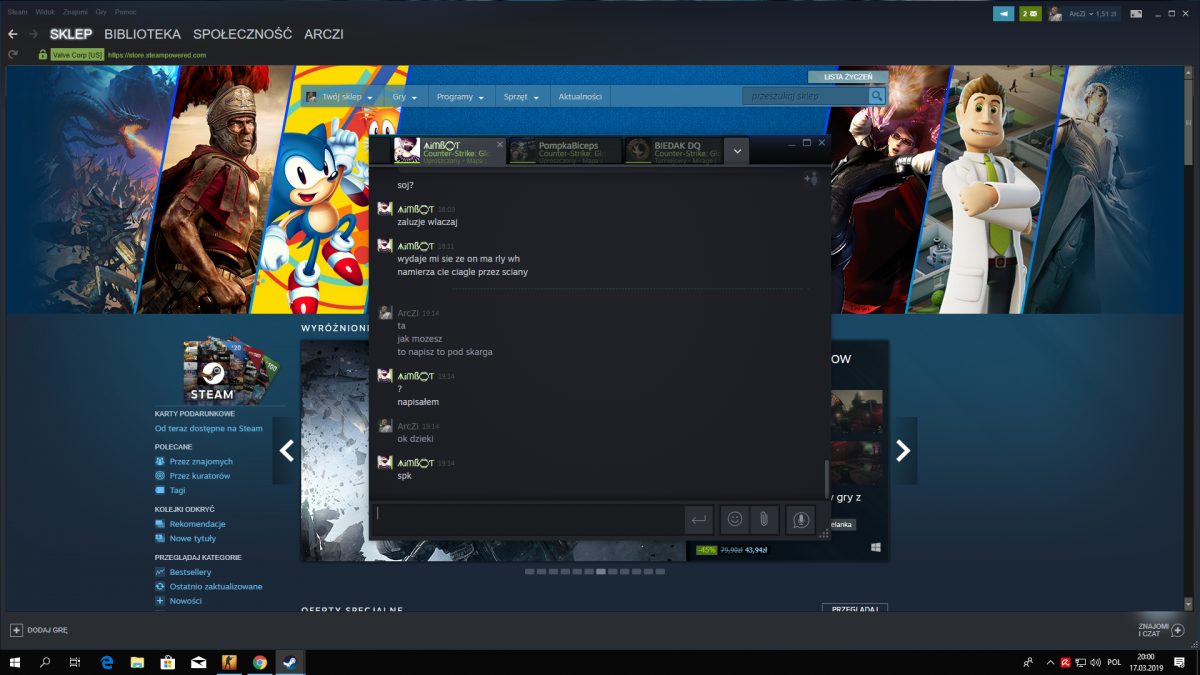Start voice chat with microphone icon
The image size is (1200, 675).
click(x=799, y=519)
